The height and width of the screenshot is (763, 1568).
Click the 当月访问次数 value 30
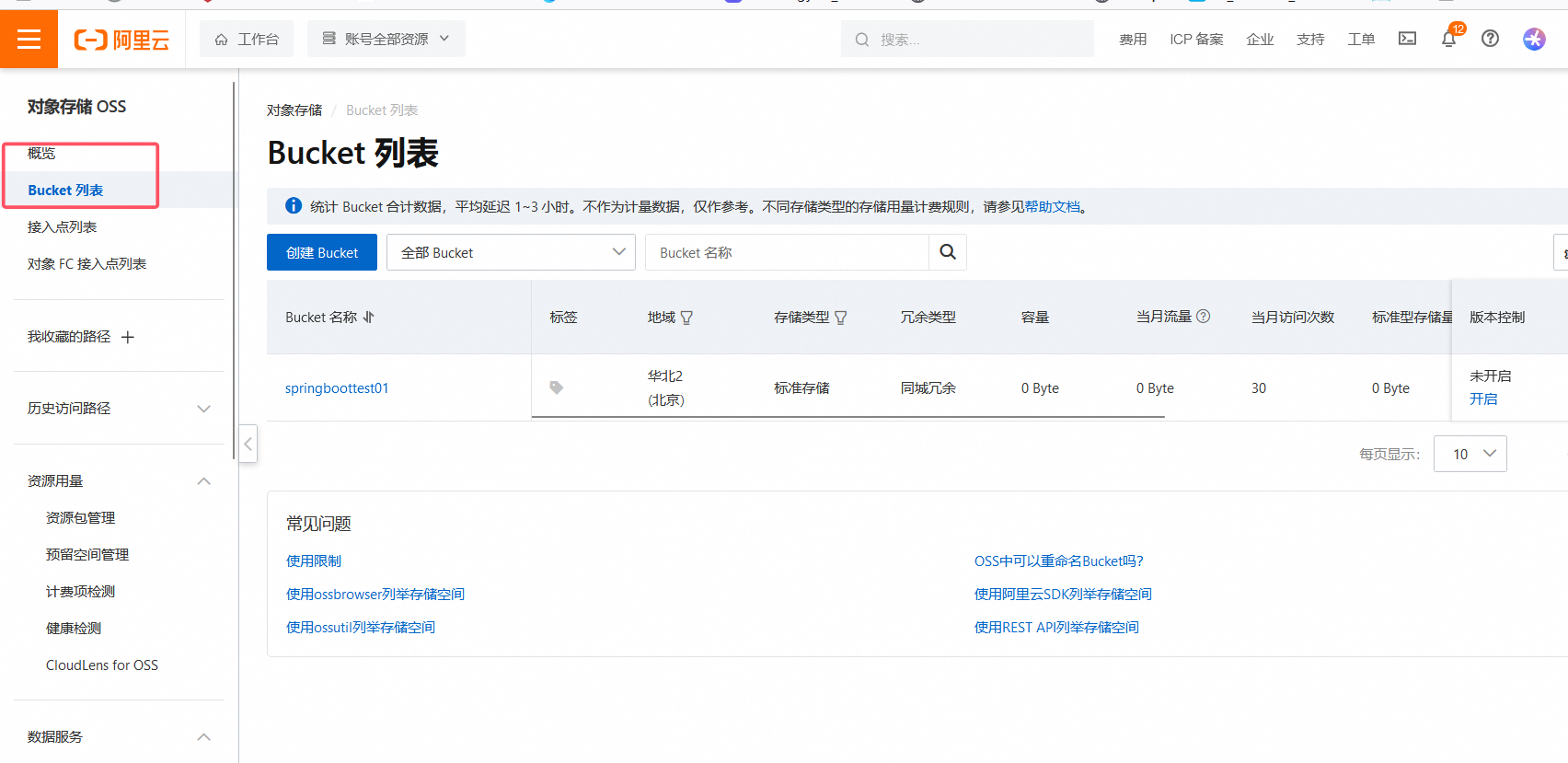[x=1259, y=387]
